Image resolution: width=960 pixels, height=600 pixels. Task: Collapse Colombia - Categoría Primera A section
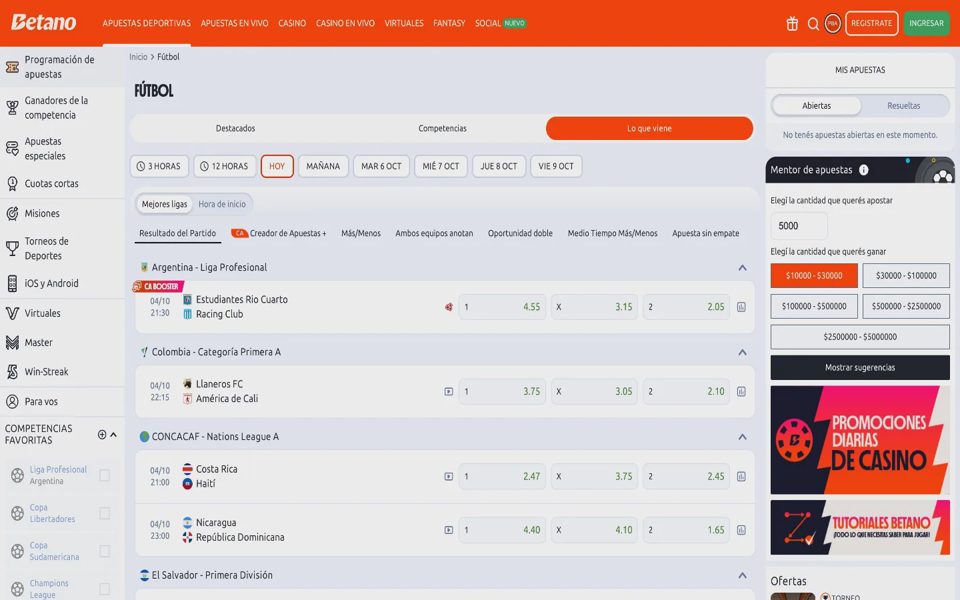[742, 352]
